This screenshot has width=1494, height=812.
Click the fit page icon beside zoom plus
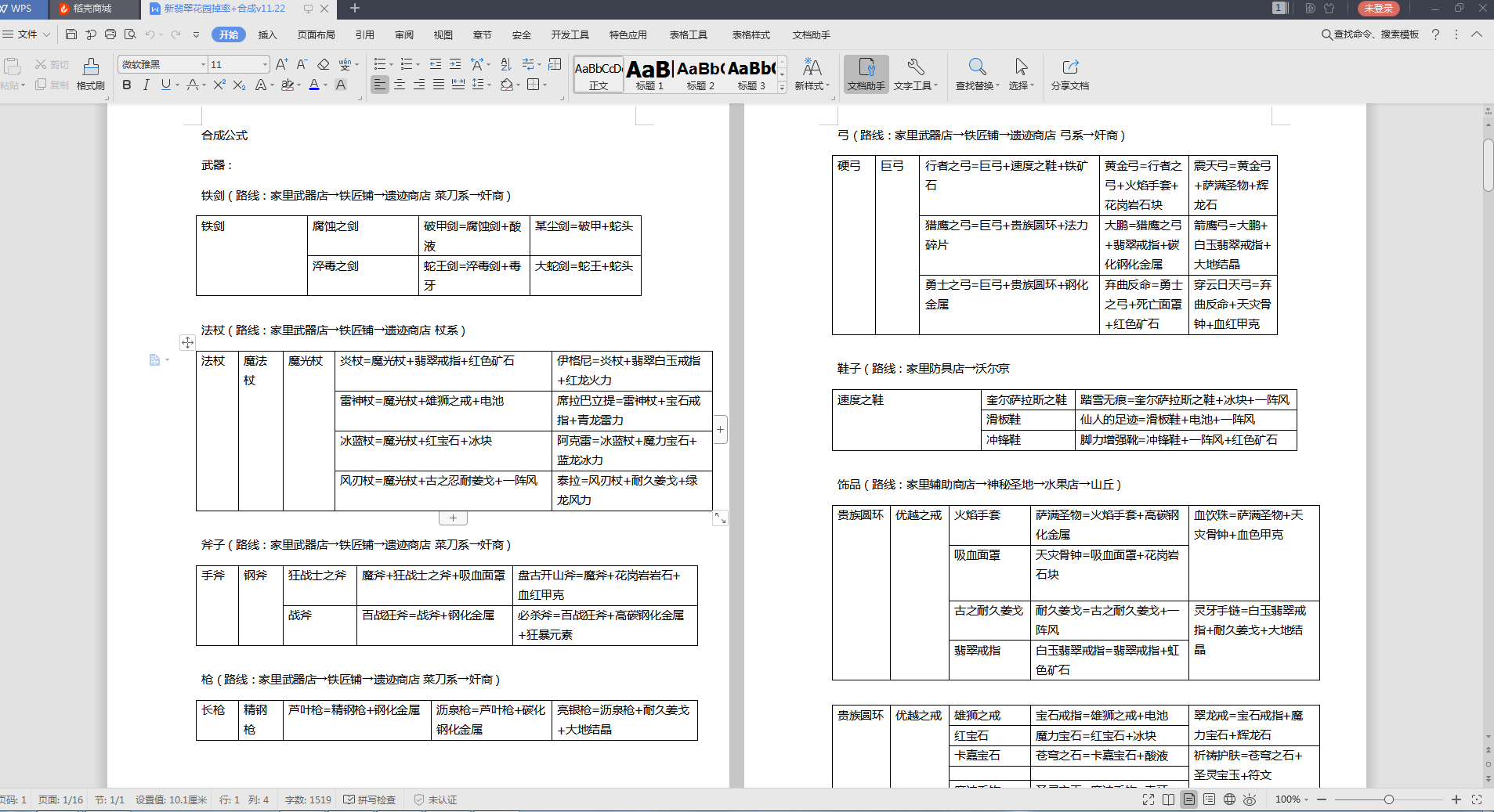pos(1477,799)
